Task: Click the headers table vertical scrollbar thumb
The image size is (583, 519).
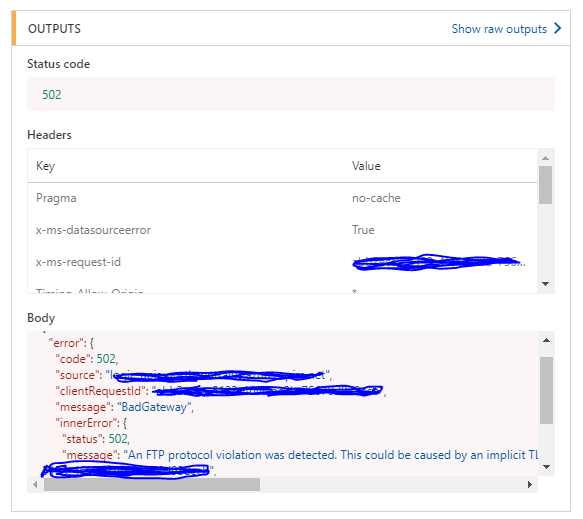Action: 545,185
